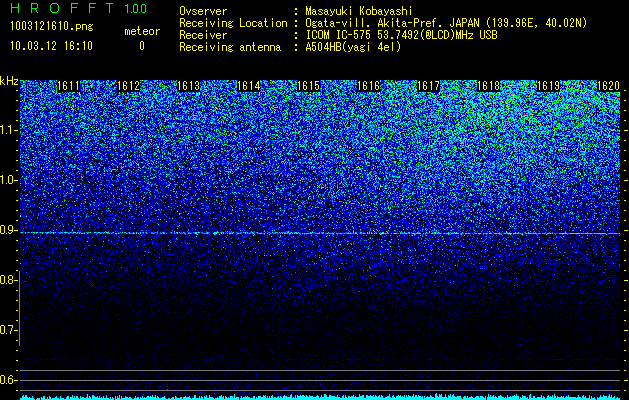Click the Receiver field label

coord(203,35)
